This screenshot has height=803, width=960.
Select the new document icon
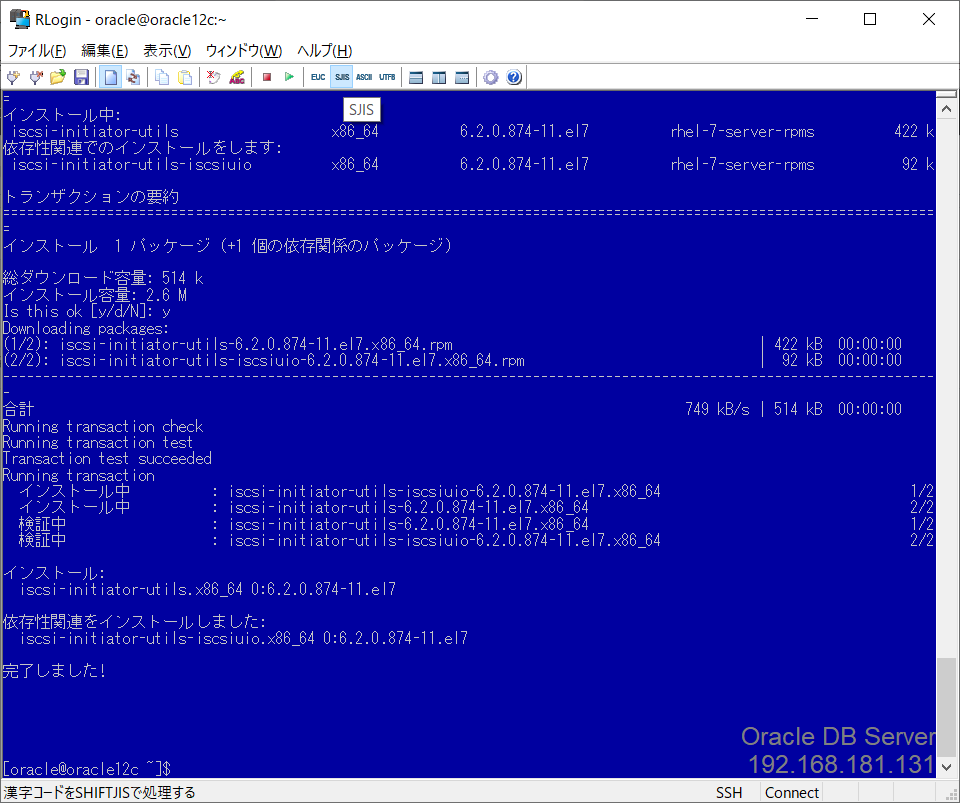112,77
